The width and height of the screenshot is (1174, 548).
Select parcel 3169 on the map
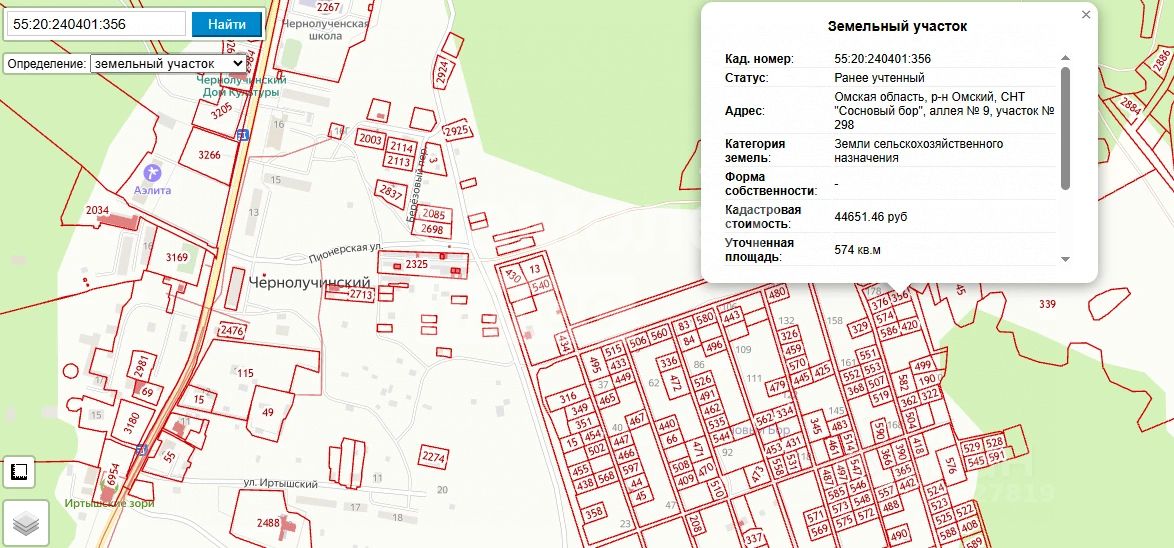click(x=177, y=257)
